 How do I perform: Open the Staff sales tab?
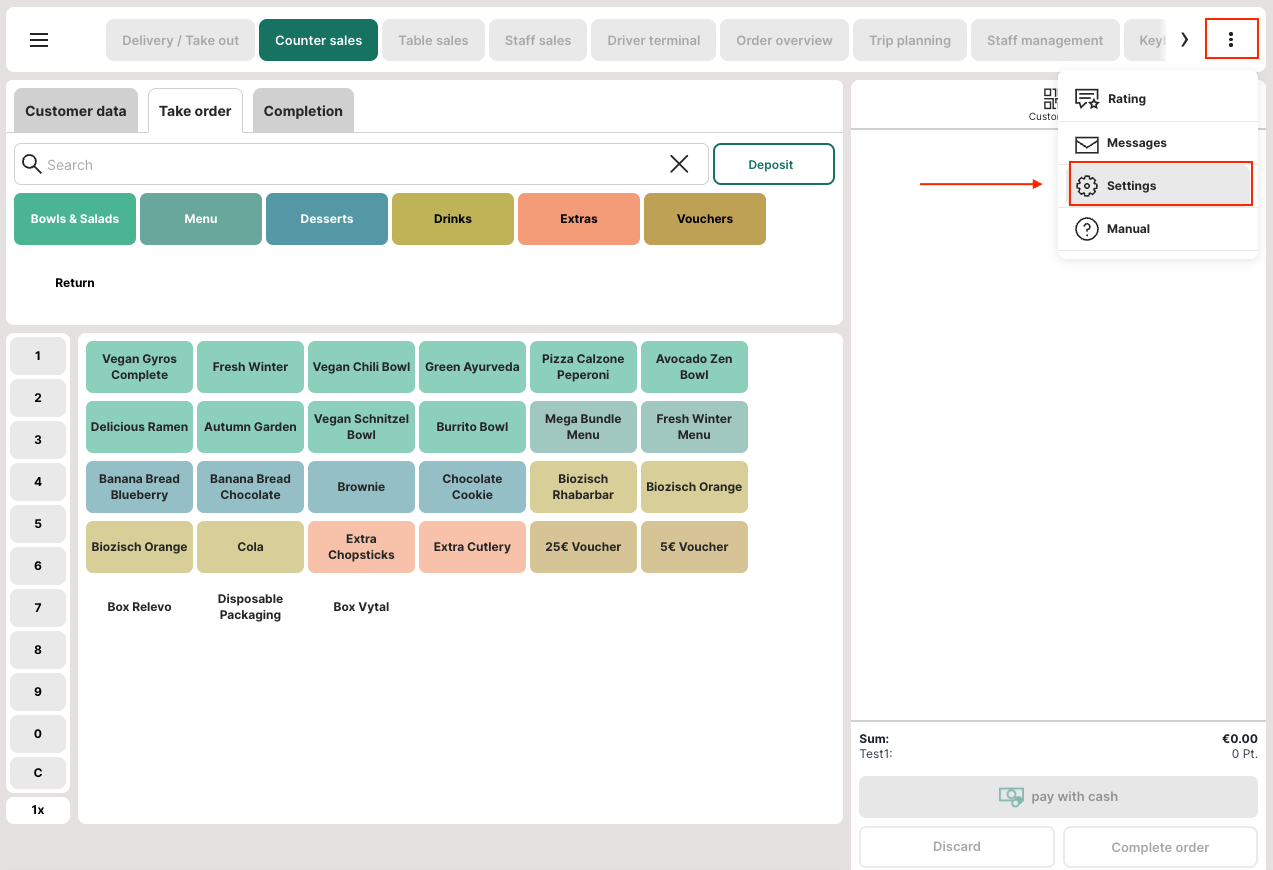(x=538, y=40)
